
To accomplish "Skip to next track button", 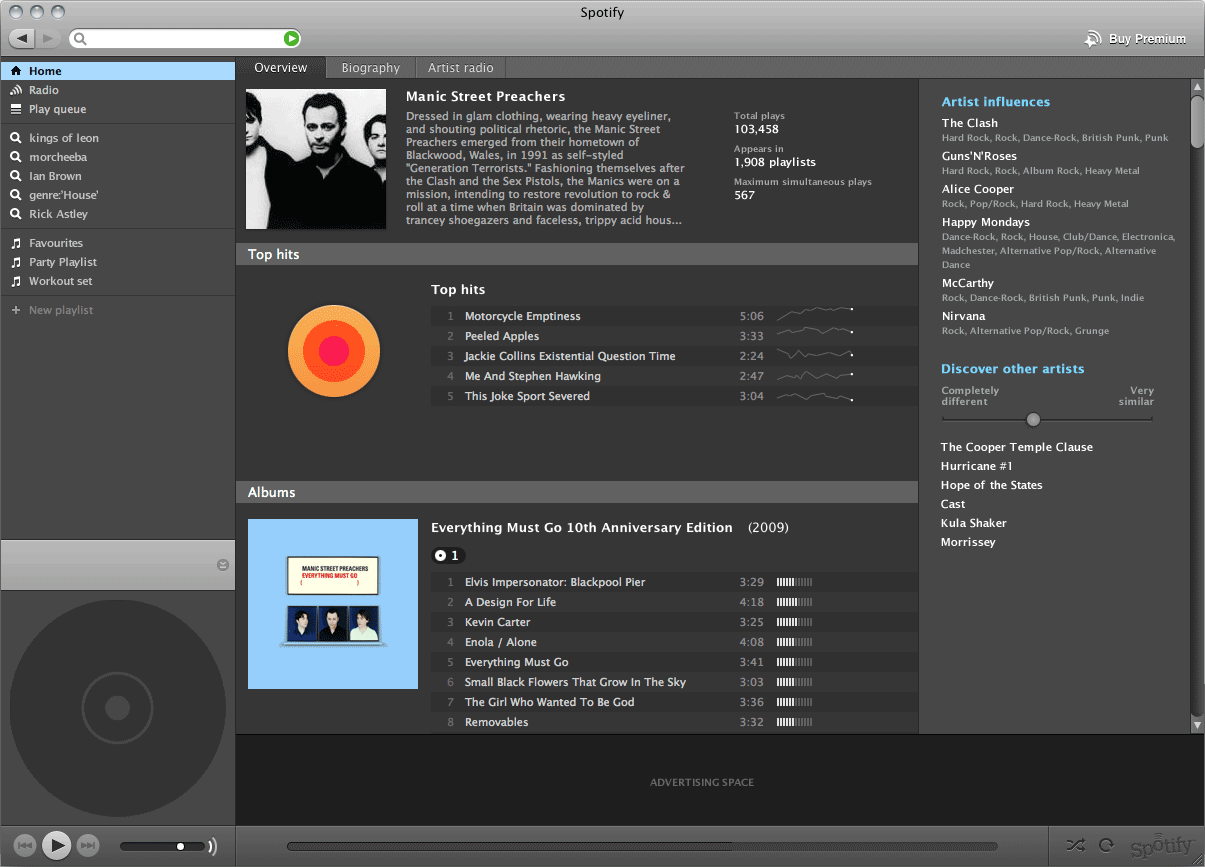I will tap(88, 846).
